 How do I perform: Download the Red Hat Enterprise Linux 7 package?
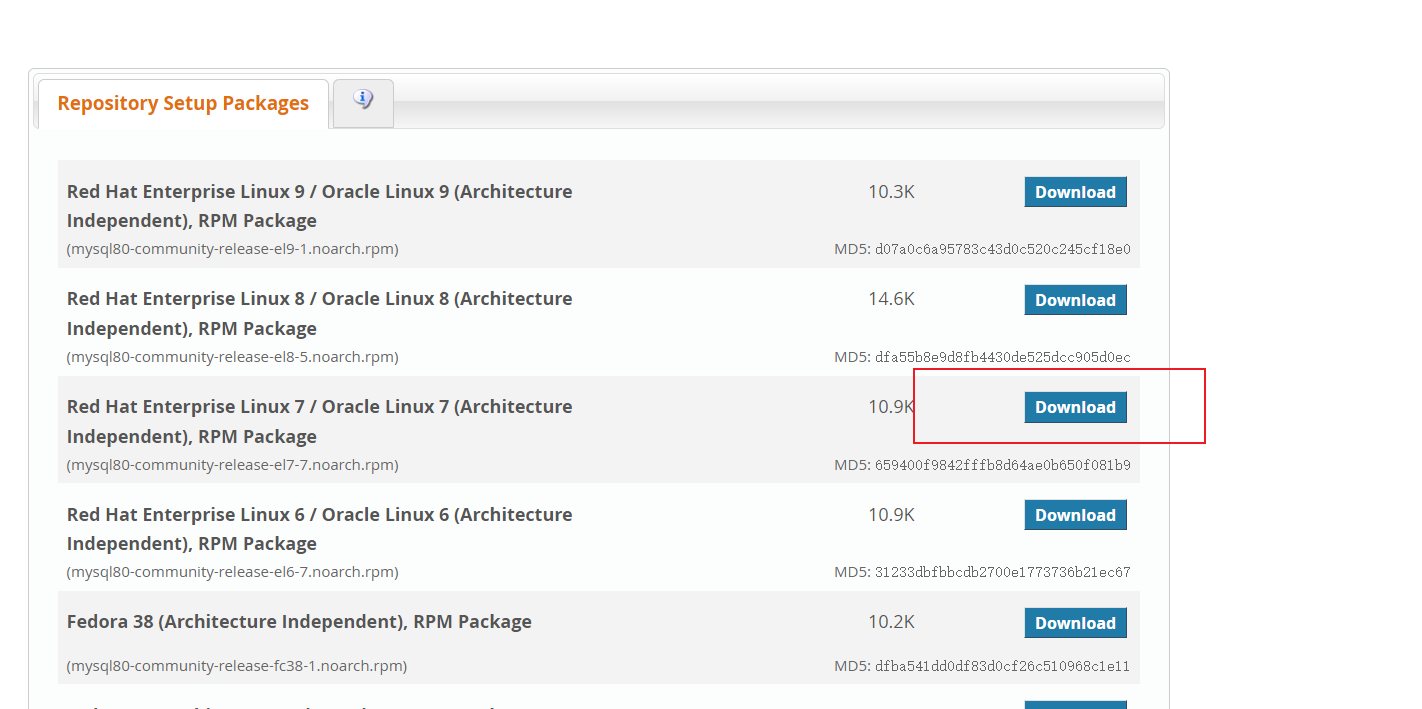click(x=1075, y=407)
